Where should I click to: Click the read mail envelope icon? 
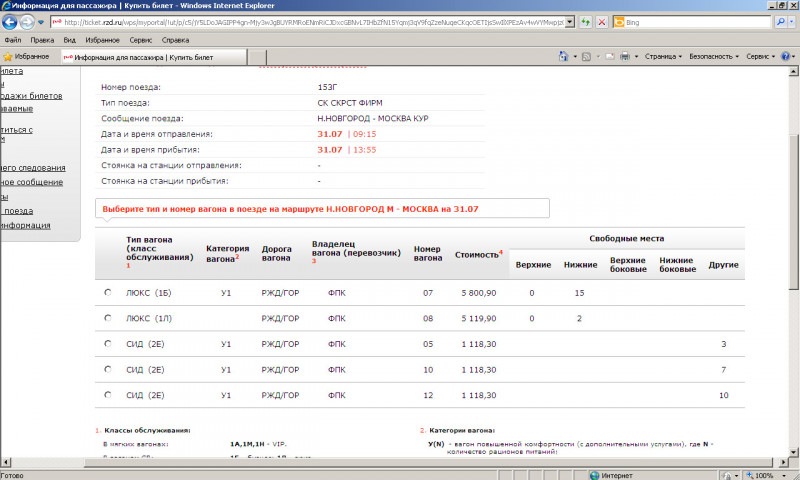610,57
